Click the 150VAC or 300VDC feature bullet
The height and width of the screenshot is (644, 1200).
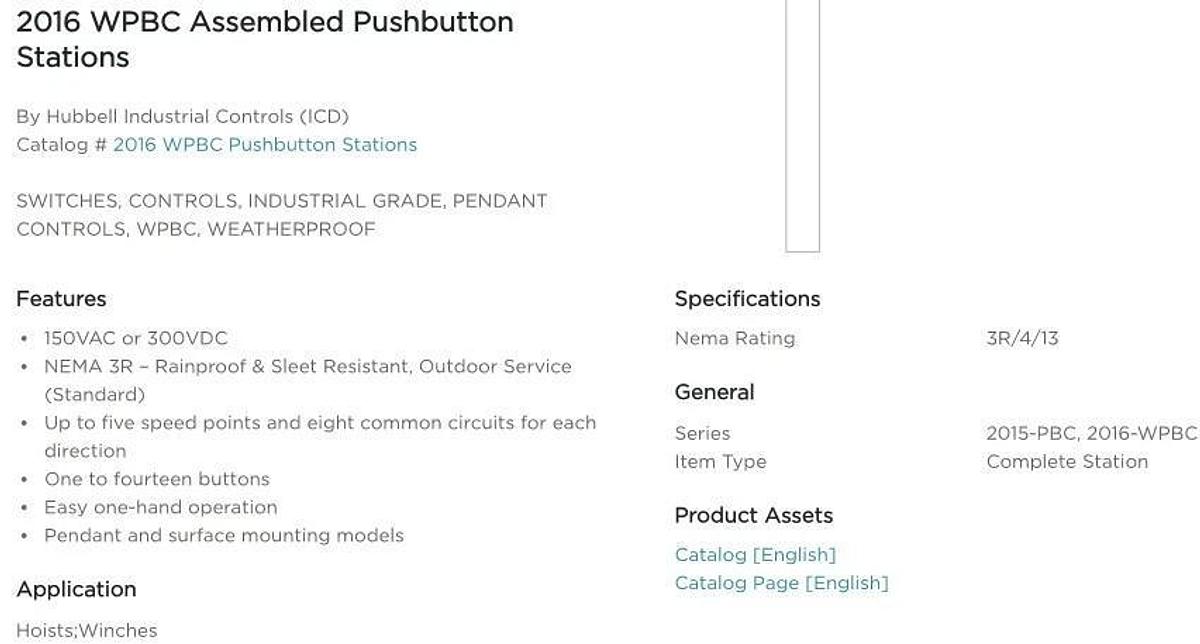[136, 338]
